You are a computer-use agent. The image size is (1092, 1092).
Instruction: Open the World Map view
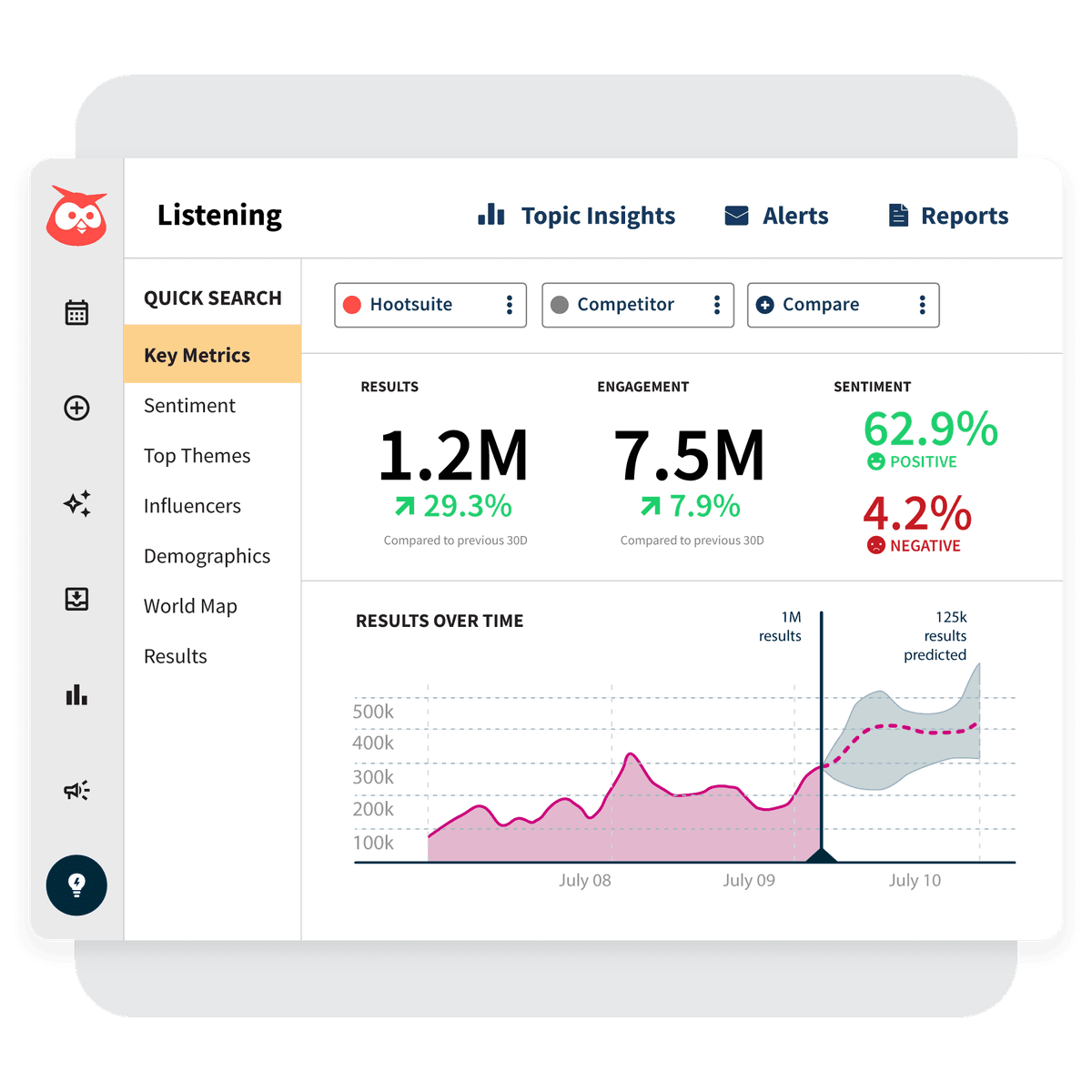point(190,605)
